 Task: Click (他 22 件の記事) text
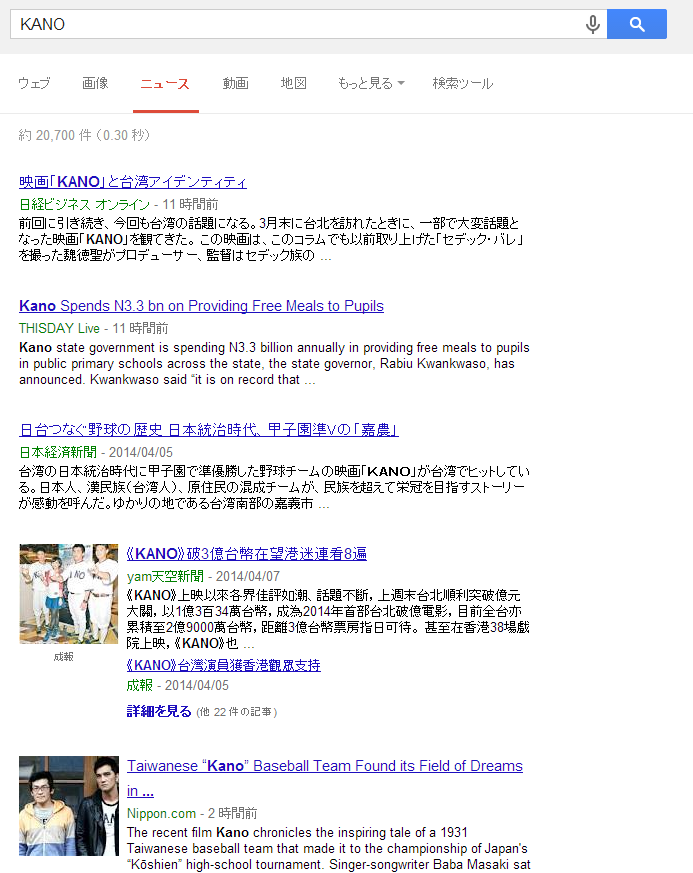point(237,712)
